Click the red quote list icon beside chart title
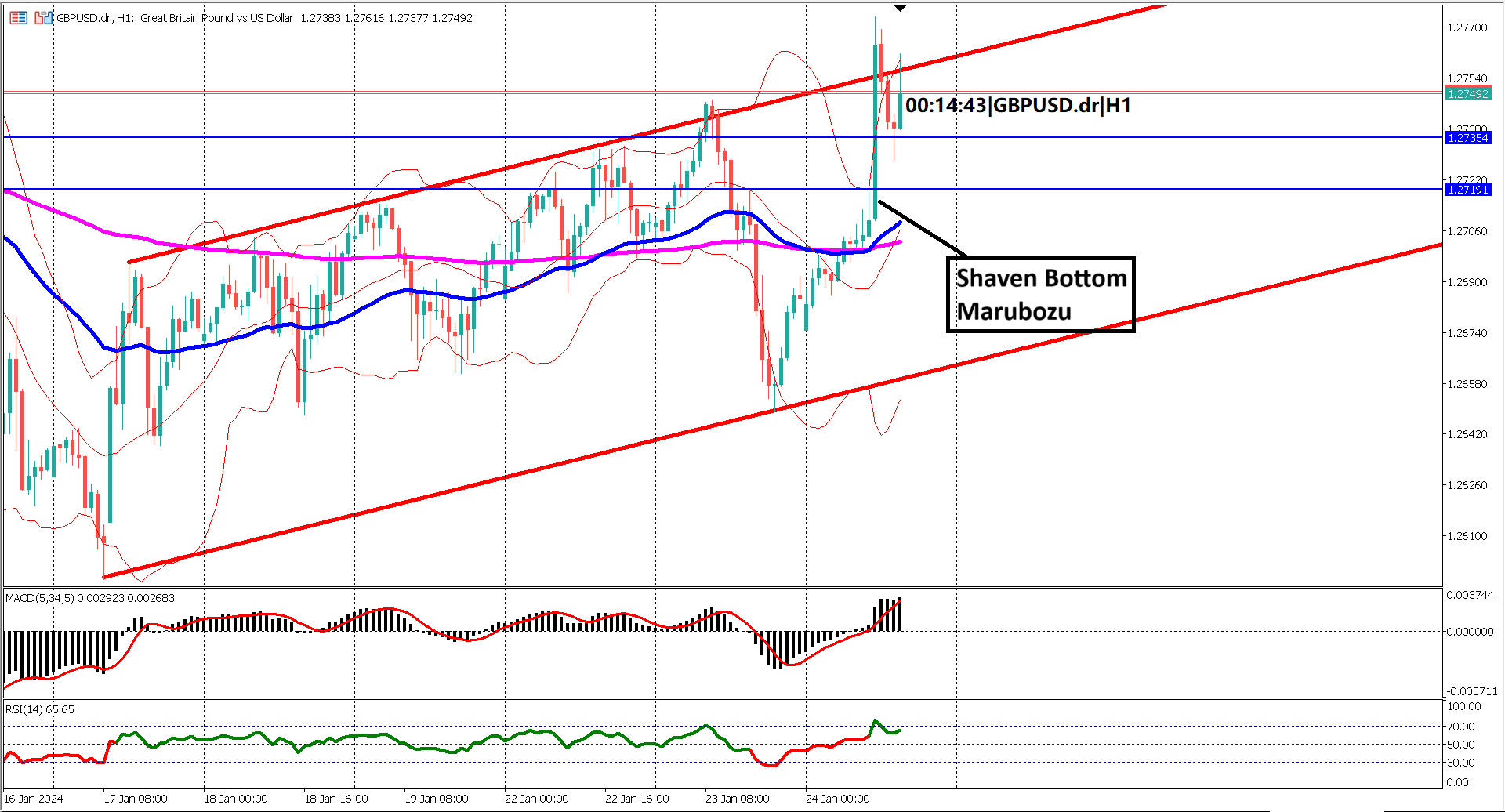Screen dimensions: 1505x812 click(x=16, y=18)
